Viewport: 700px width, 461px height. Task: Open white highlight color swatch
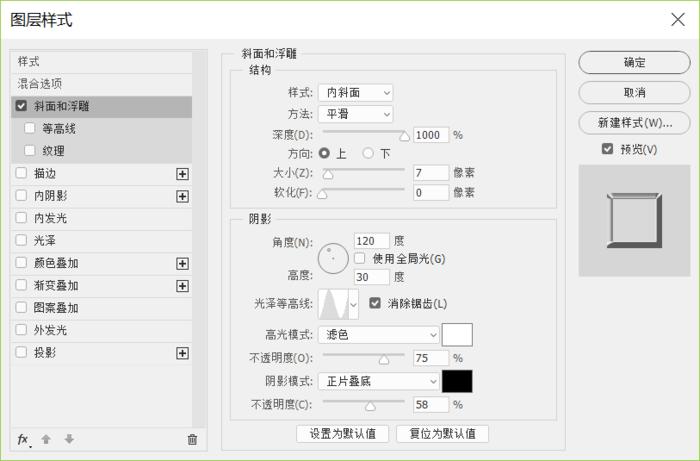click(457, 335)
